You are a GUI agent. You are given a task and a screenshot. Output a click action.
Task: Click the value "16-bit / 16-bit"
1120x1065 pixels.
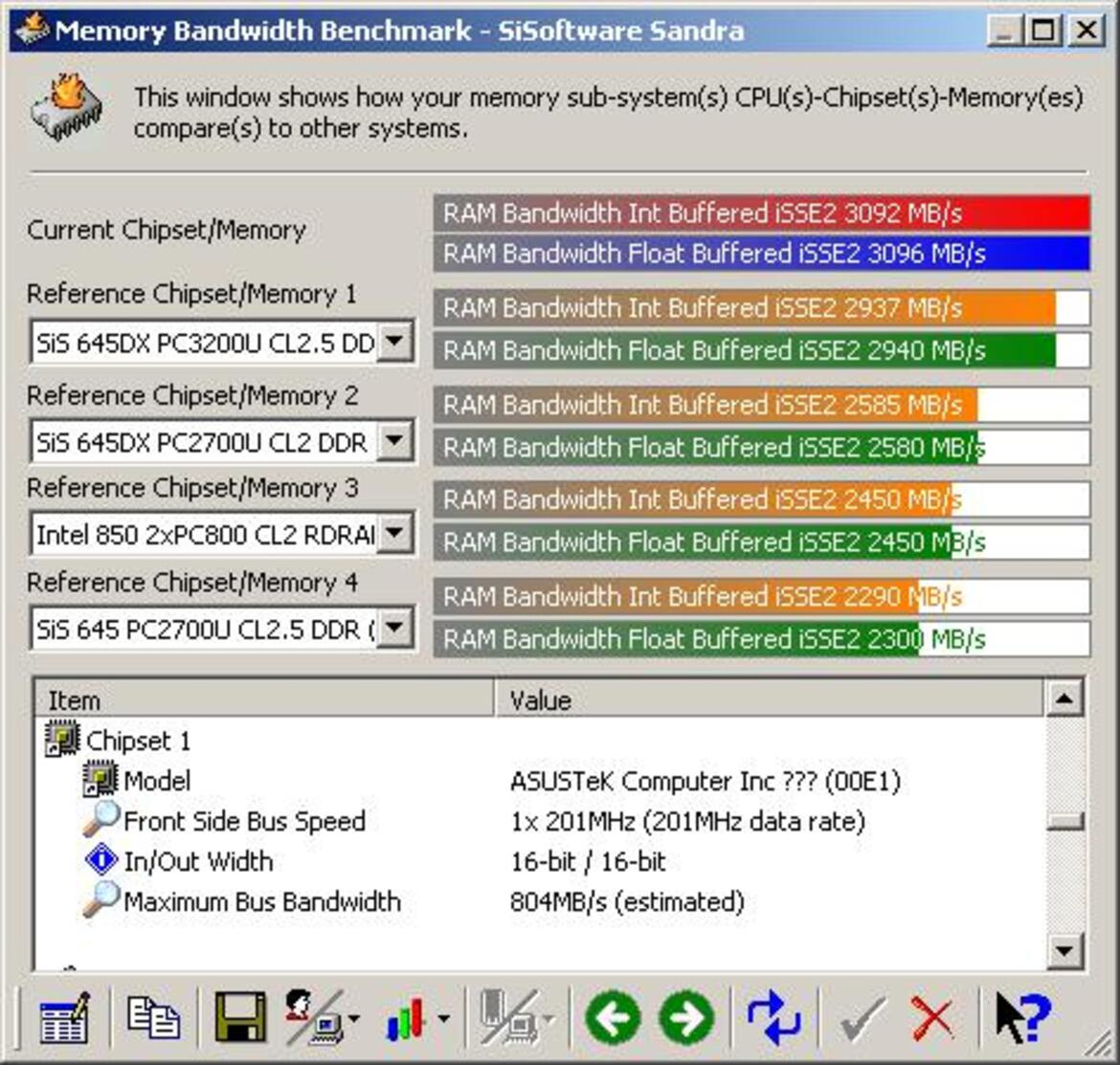coord(588,861)
